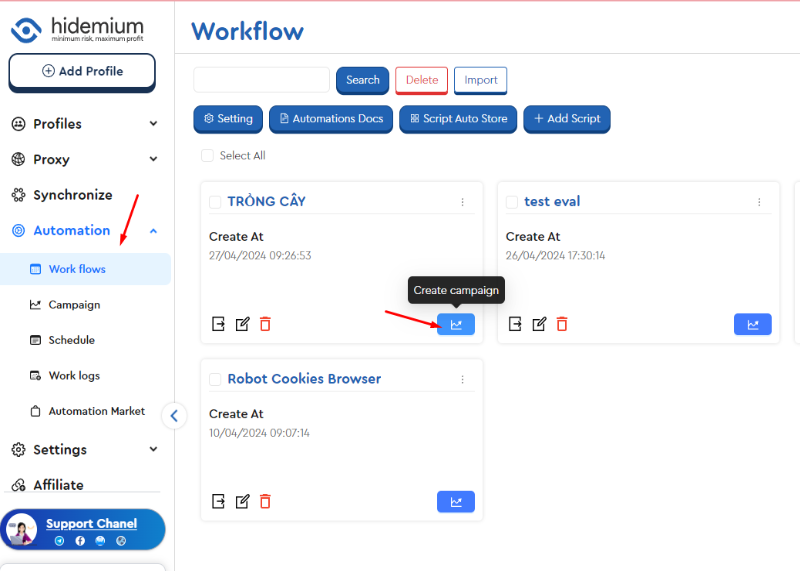This screenshot has width=800, height=571.
Task: Check the Select All checkbox
Action: 207,156
